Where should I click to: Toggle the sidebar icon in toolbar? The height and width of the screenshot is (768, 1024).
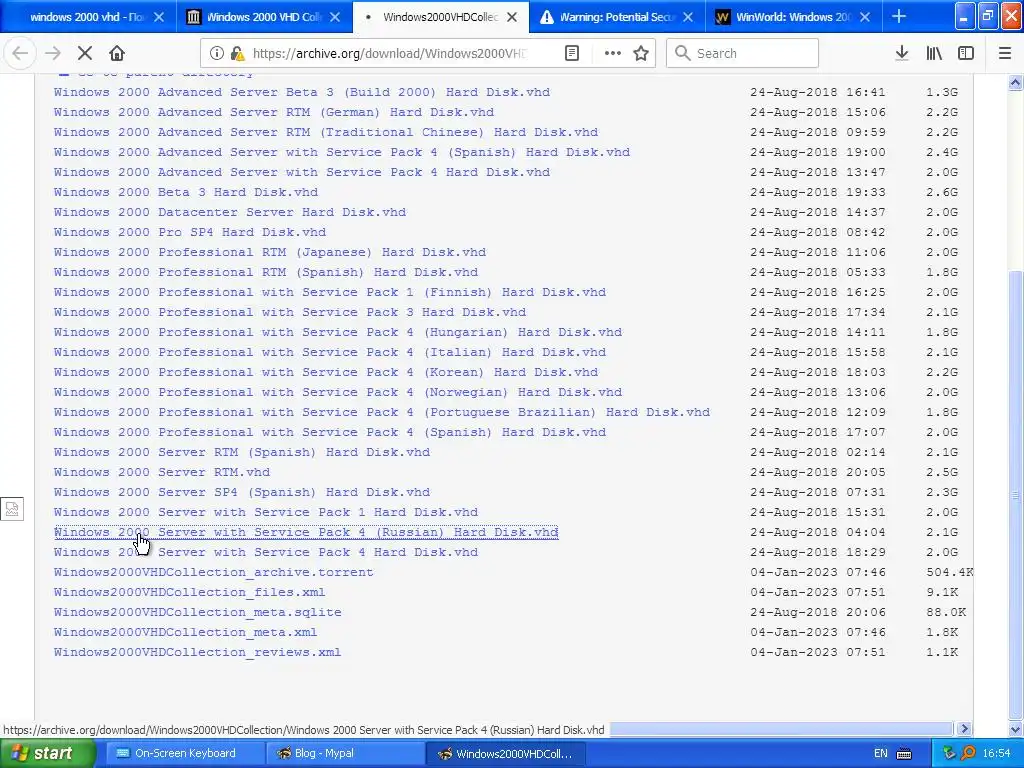[966, 53]
